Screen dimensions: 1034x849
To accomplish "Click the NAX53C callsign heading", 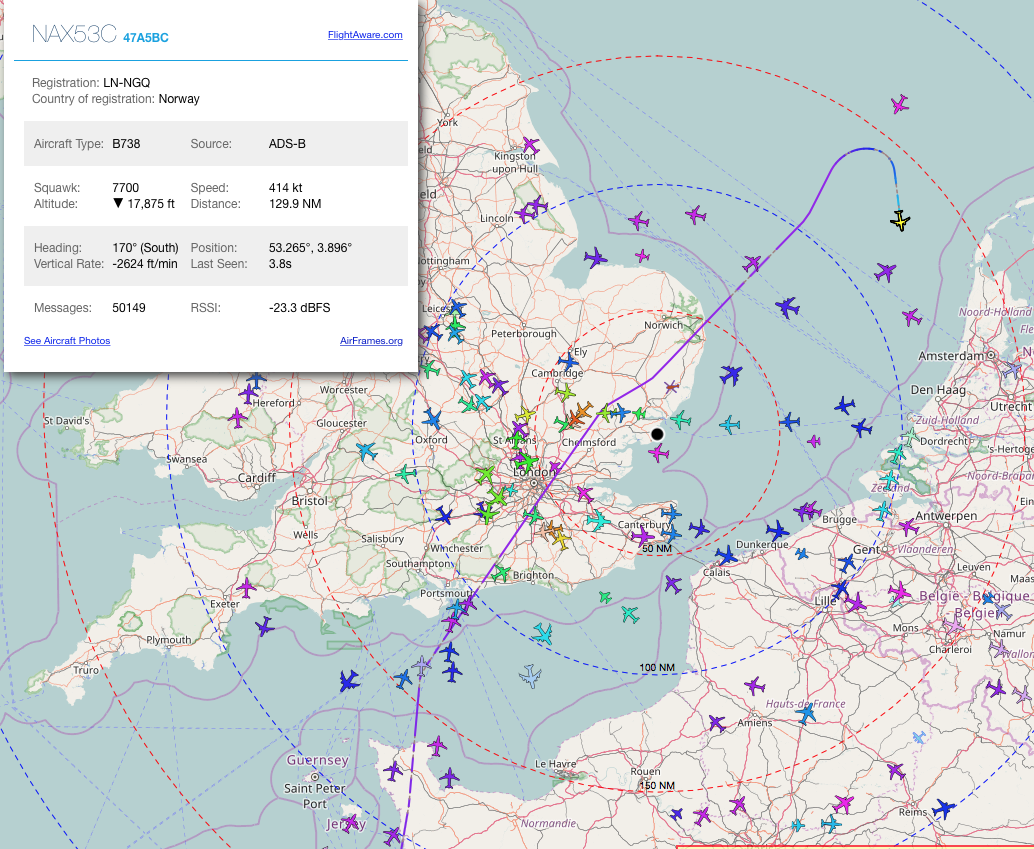I will (75, 34).
